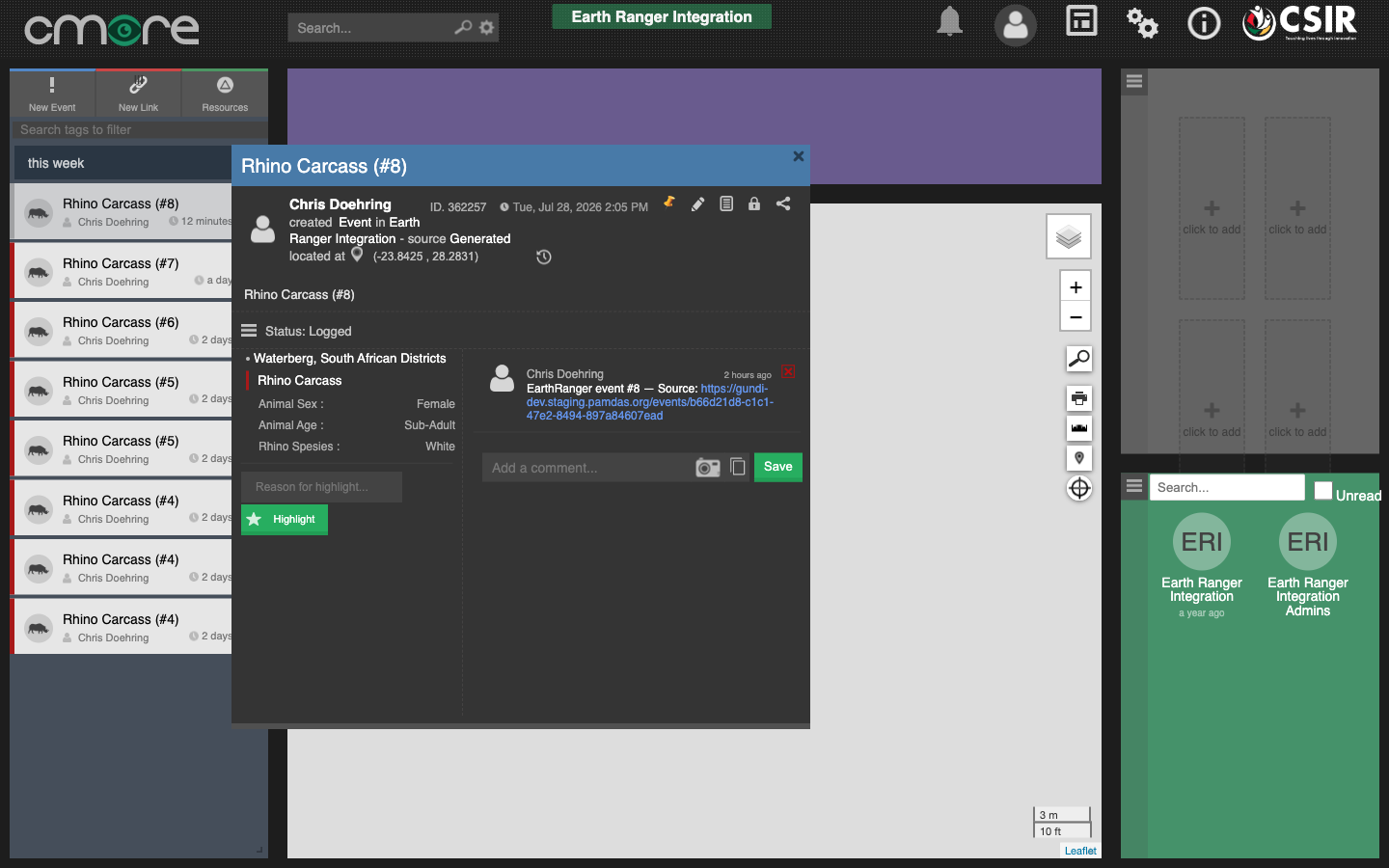Create a New Link
Screen dimensions: 1389x868
point(138,94)
